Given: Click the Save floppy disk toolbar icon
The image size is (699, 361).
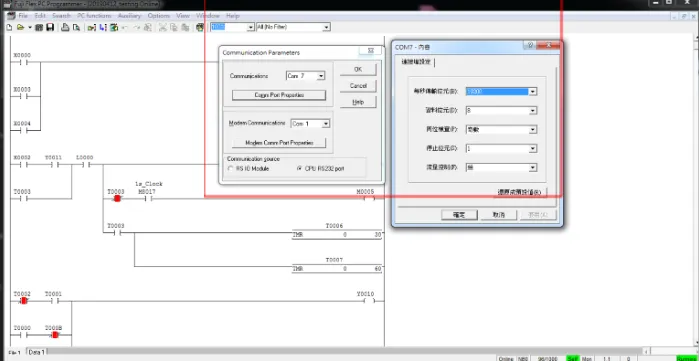Looking at the screenshot, I should pyautogui.click(x=50, y=27).
